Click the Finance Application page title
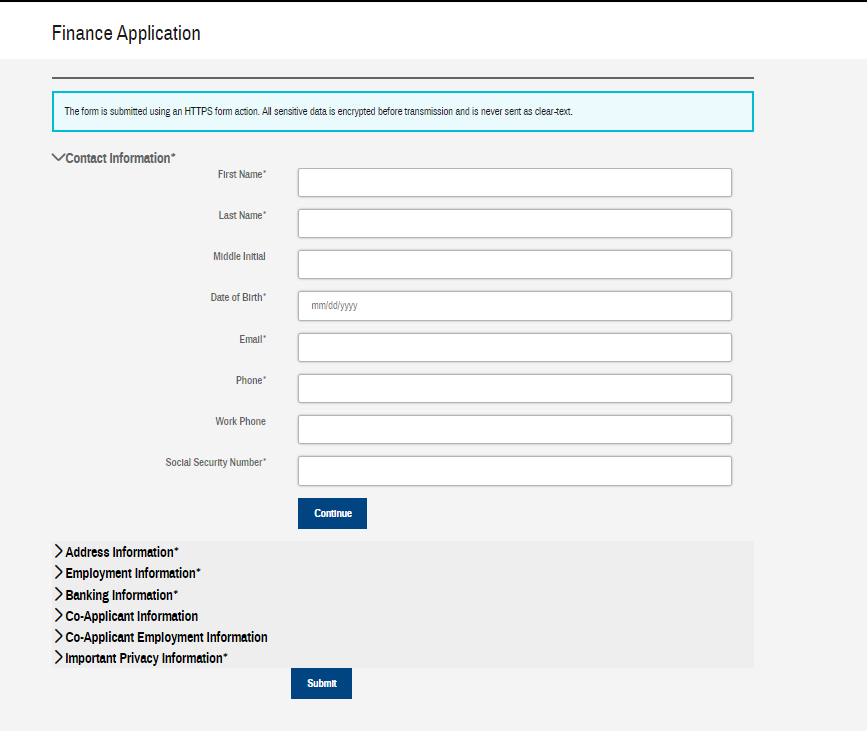This screenshot has height=731, width=867. (x=126, y=33)
